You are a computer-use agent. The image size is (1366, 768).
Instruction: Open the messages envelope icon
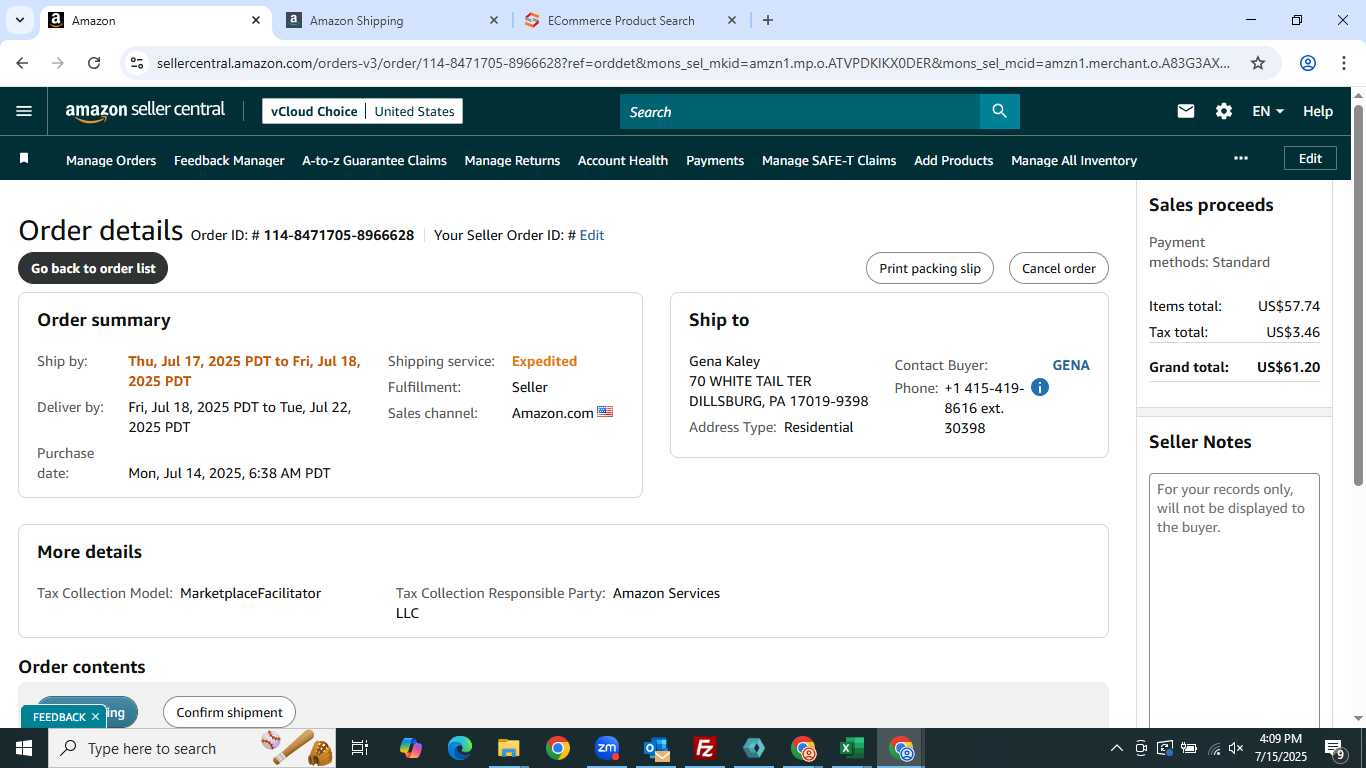click(1186, 111)
